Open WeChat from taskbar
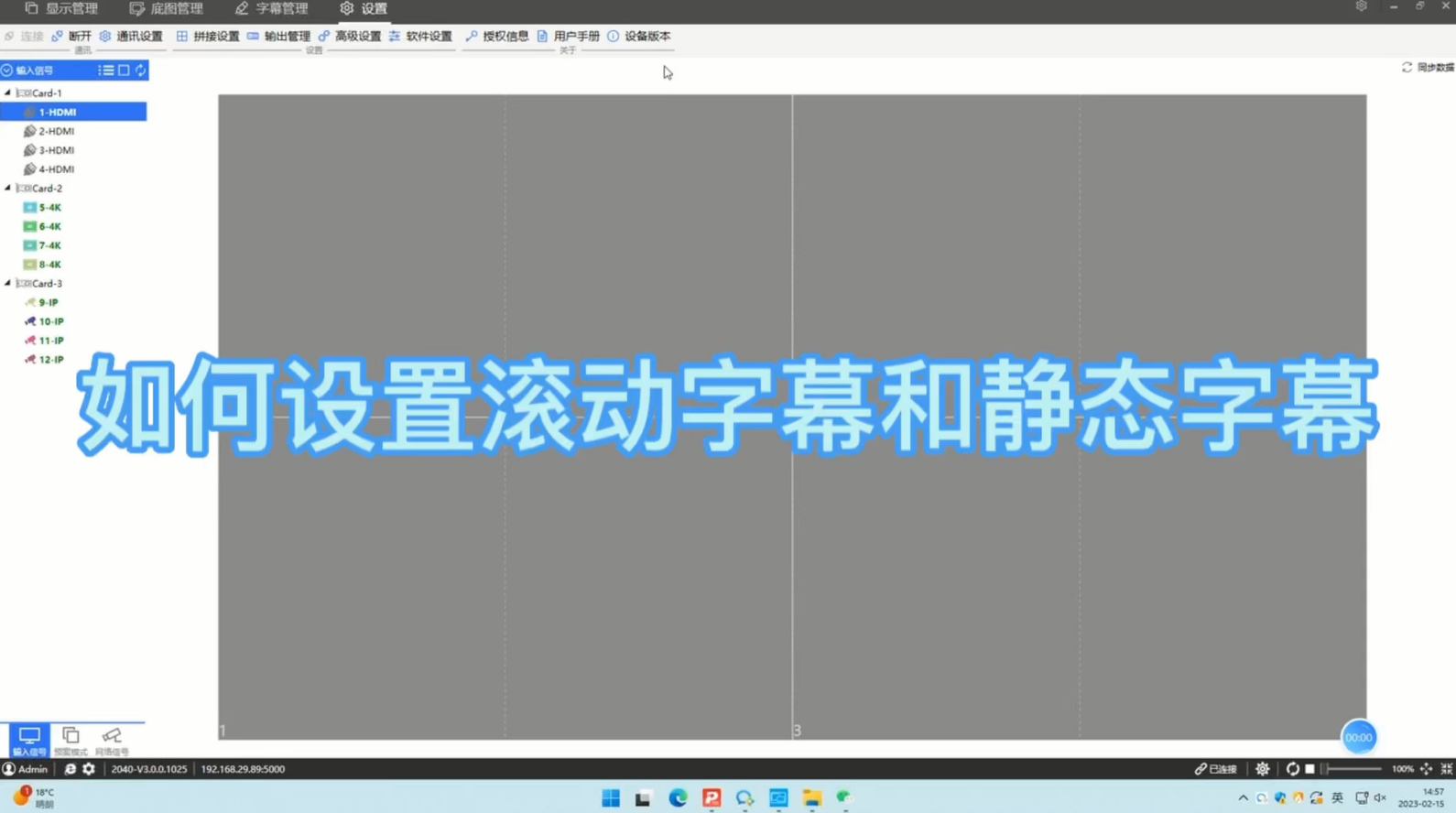This screenshot has height=813, width=1456. (844, 797)
